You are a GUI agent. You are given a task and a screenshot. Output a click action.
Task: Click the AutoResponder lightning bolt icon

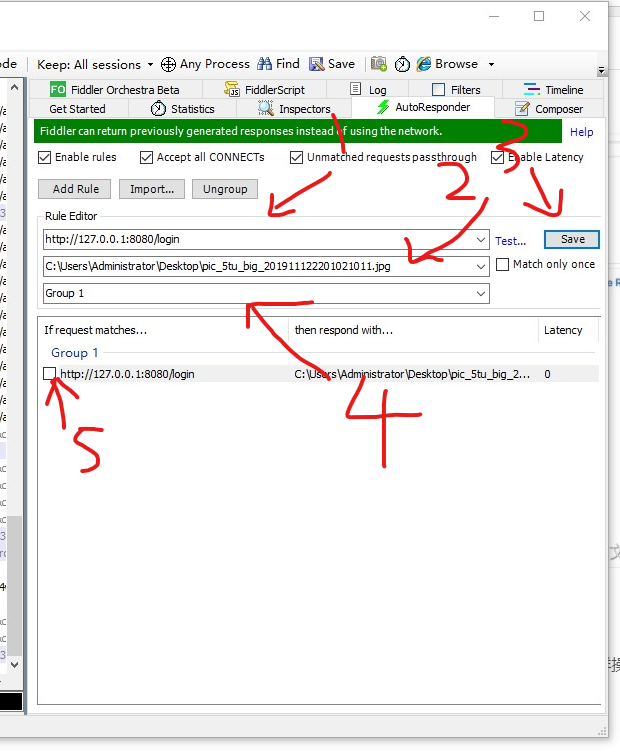click(383, 107)
